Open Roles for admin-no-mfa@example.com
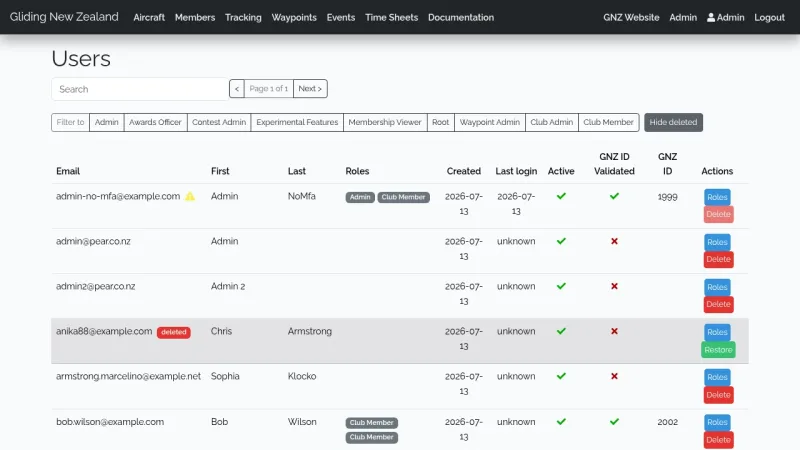The height and width of the screenshot is (450, 800). (x=717, y=197)
